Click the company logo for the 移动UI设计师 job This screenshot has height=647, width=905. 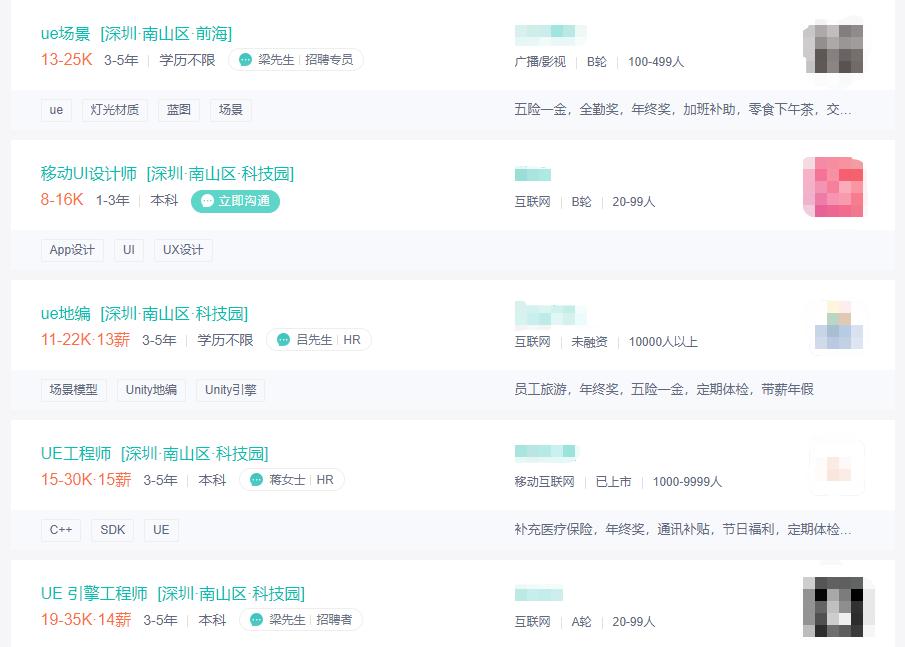pos(834,187)
